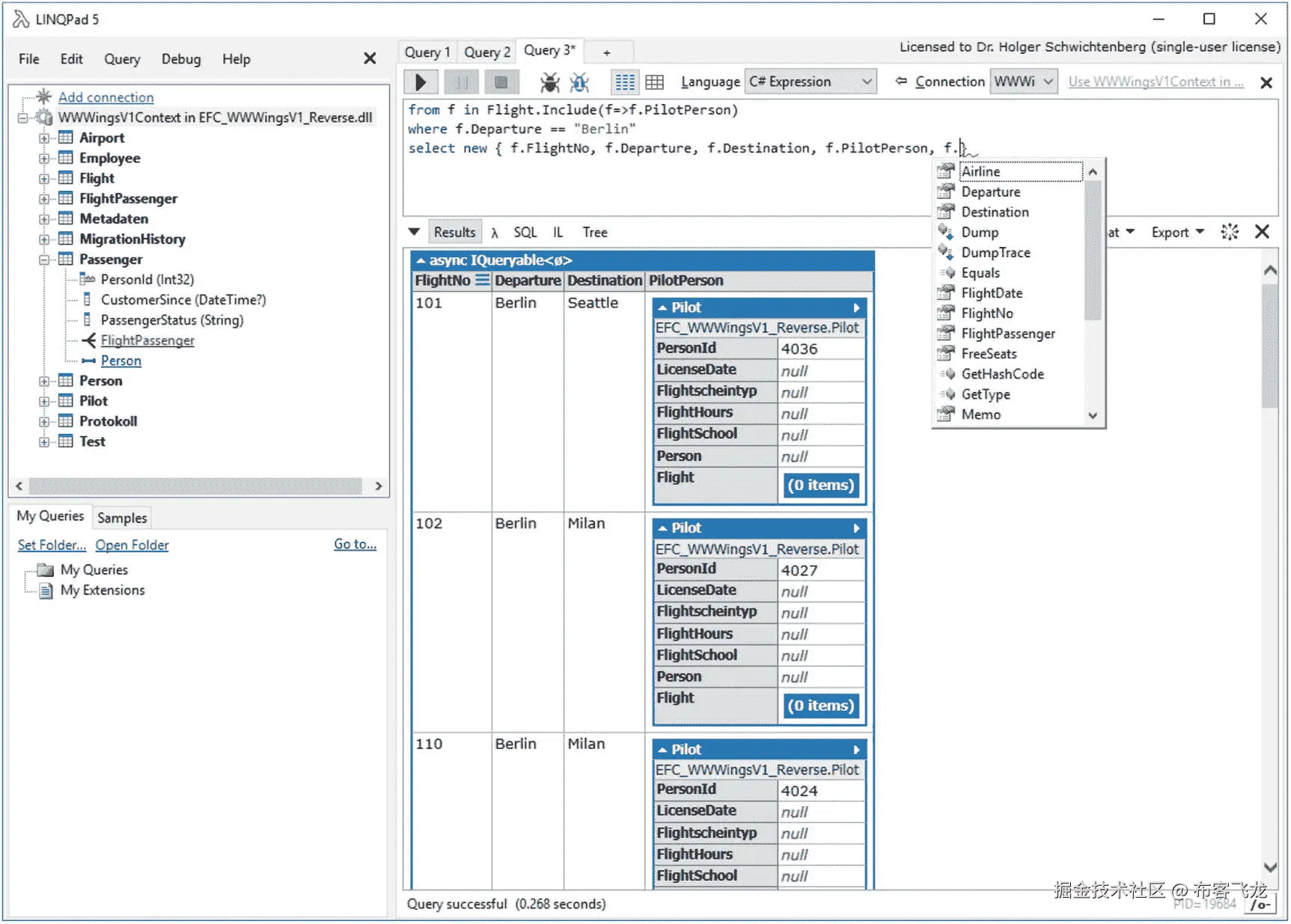Collapse the WWWingsV1Context connection node
The height and width of the screenshot is (924, 1291).
[23, 118]
